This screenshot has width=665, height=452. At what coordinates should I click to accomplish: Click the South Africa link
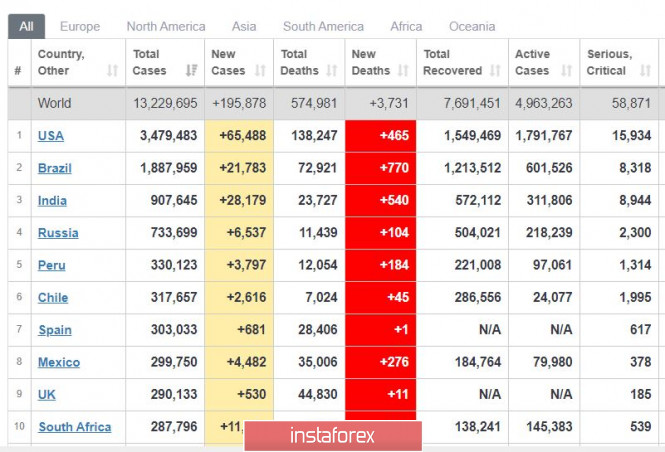pyautogui.click(x=75, y=427)
